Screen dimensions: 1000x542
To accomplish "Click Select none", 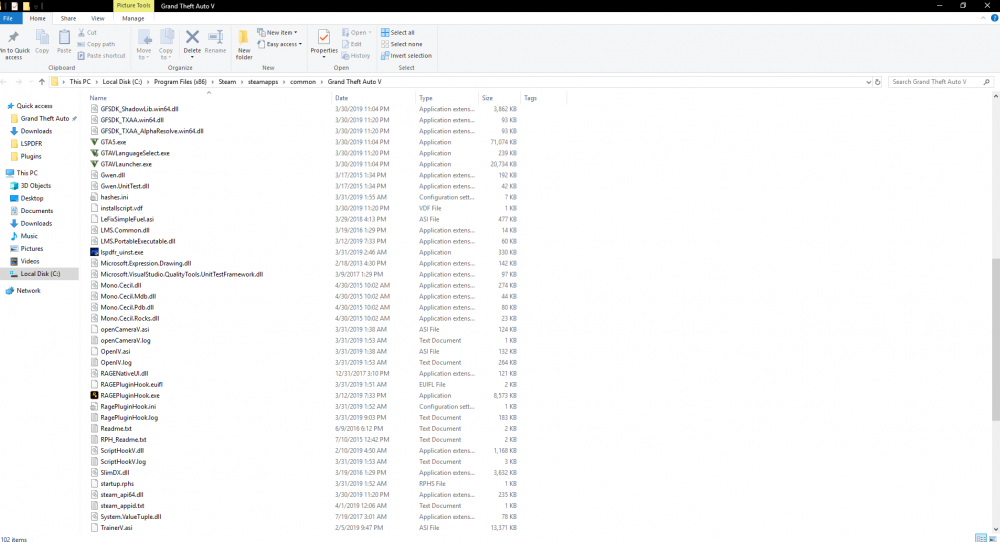I will tap(401, 44).
